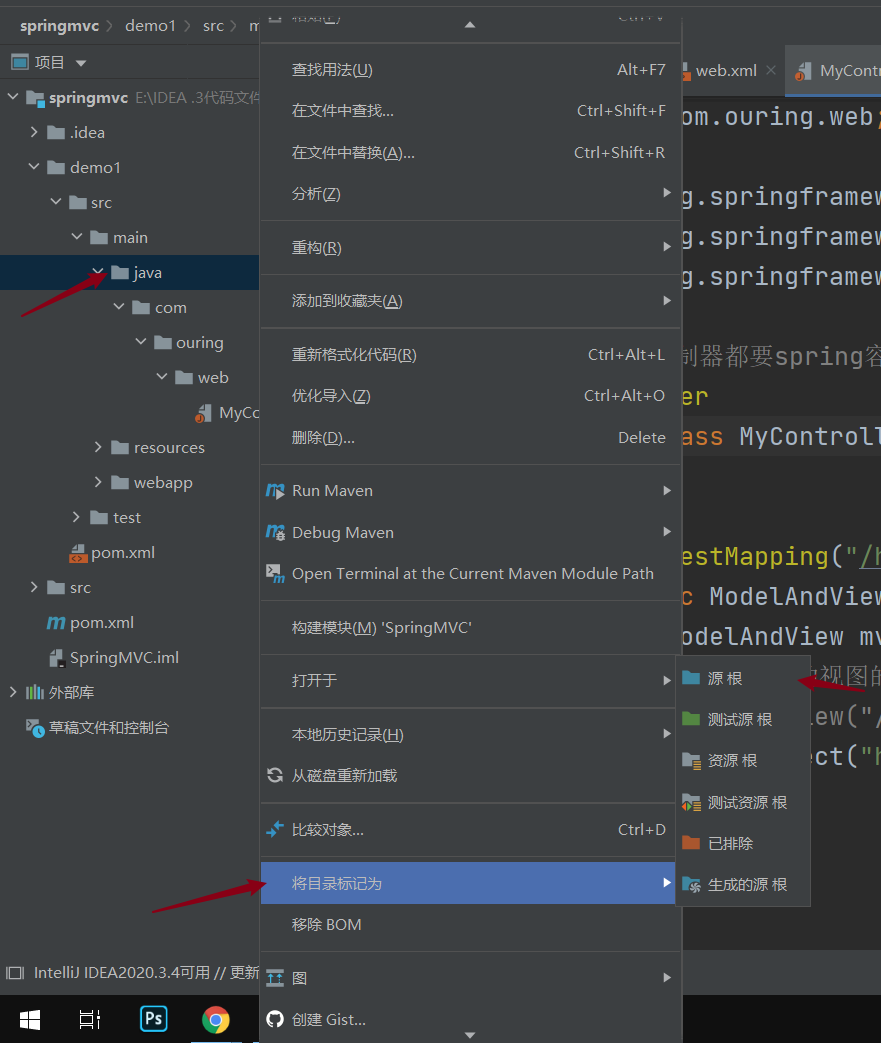Click the springmvc breadcrumb
The width and height of the screenshot is (881, 1043).
(59, 26)
